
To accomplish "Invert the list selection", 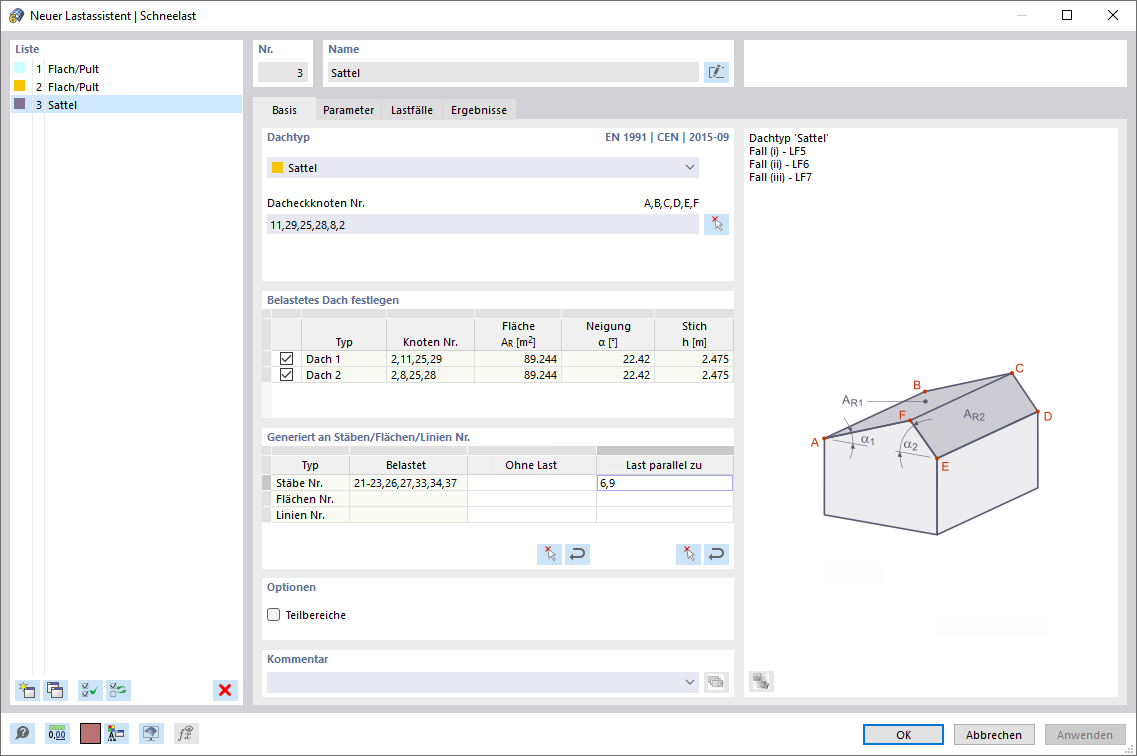I will (x=118, y=690).
